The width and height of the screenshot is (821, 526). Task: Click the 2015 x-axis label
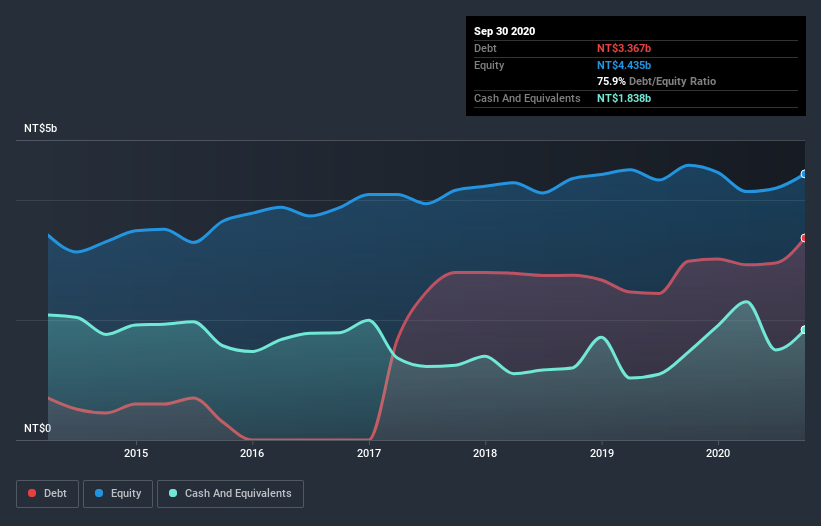click(136, 453)
